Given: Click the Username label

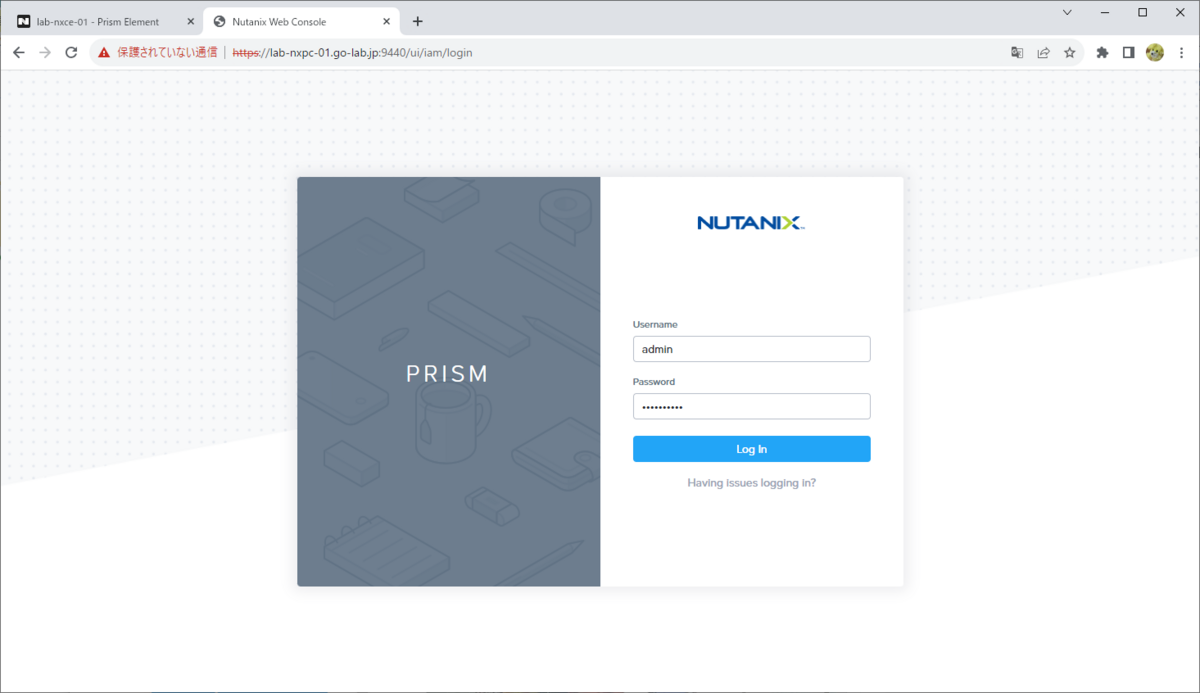Looking at the screenshot, I should coord(655,325).
